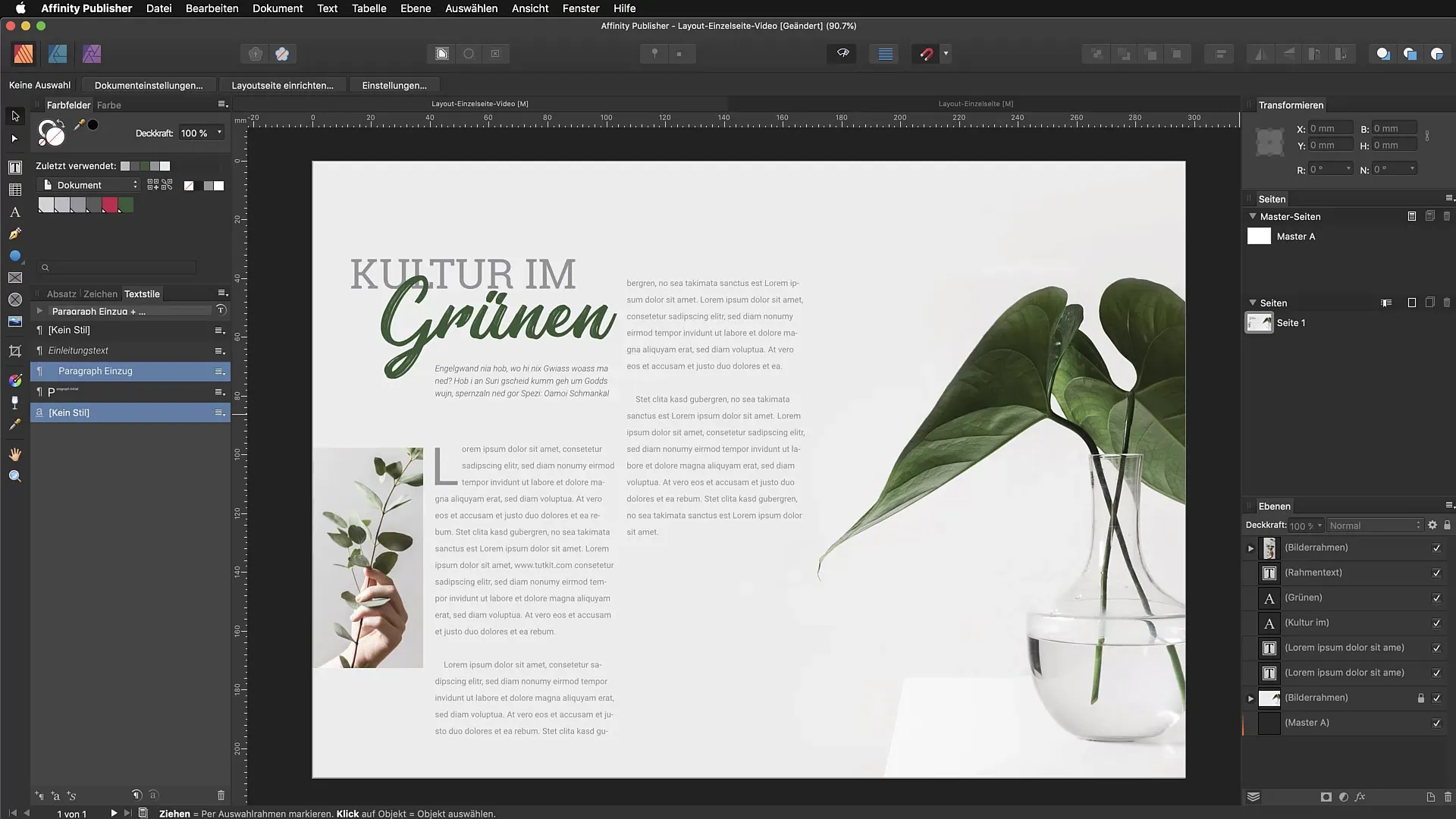Select the Zoom magnifier tool
Viewport: 1456px width, 819px height.
click(15, 476)
